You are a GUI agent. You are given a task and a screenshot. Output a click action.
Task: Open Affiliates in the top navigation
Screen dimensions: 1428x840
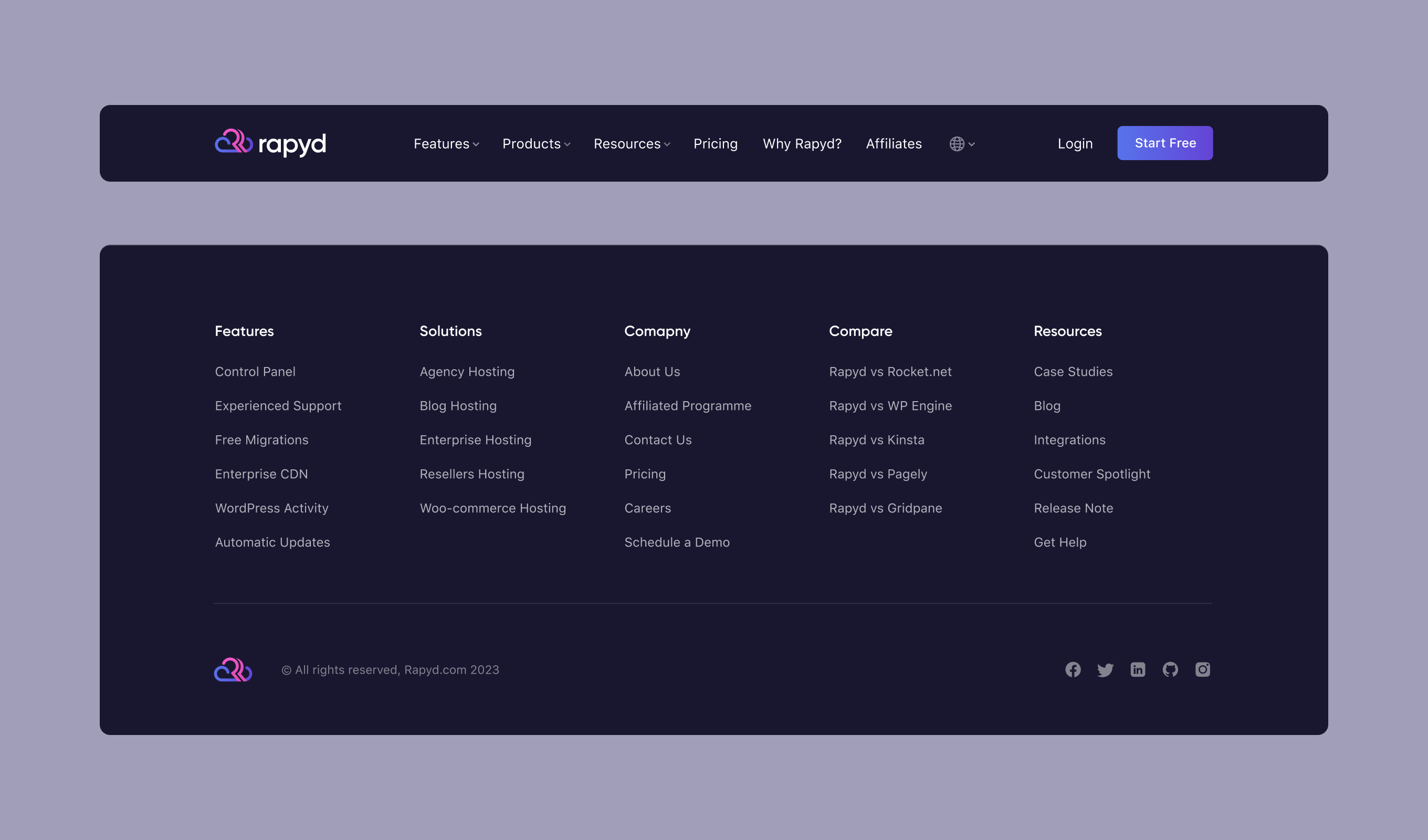(894, 144)
